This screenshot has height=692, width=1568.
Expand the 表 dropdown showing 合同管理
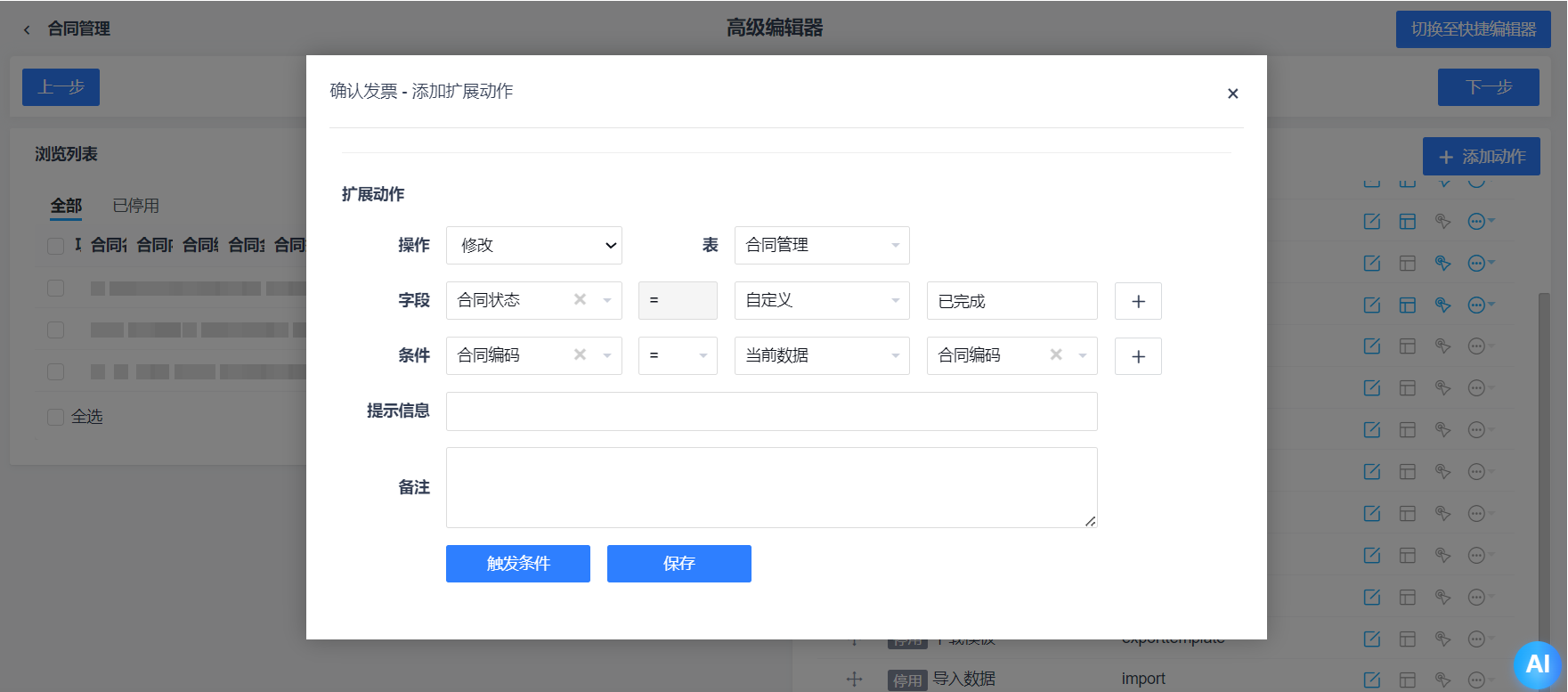(x=821, y=246)
